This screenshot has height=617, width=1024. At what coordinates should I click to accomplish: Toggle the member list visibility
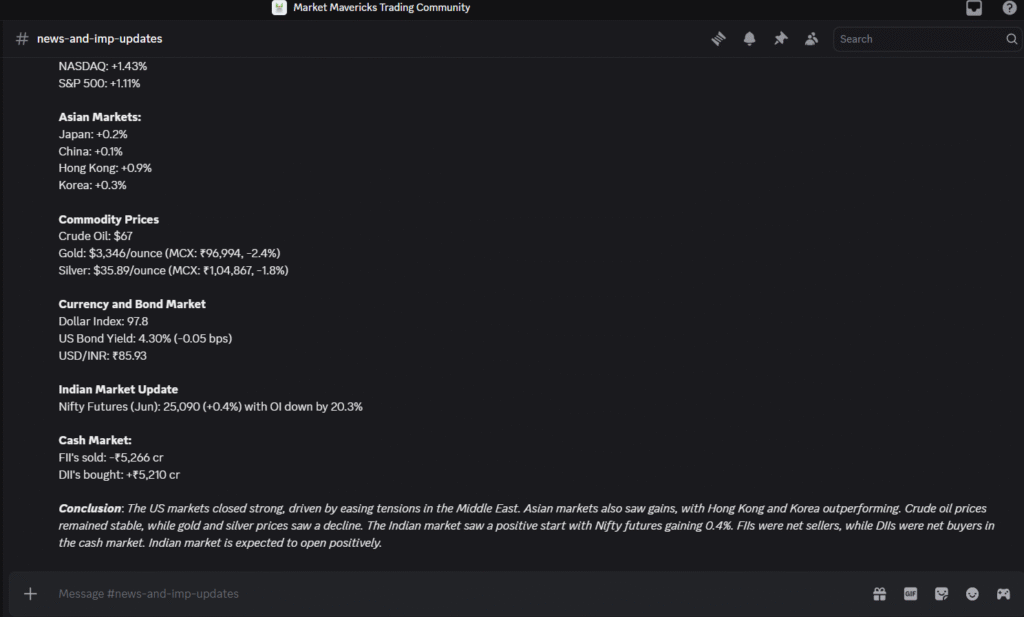(811, 38)
